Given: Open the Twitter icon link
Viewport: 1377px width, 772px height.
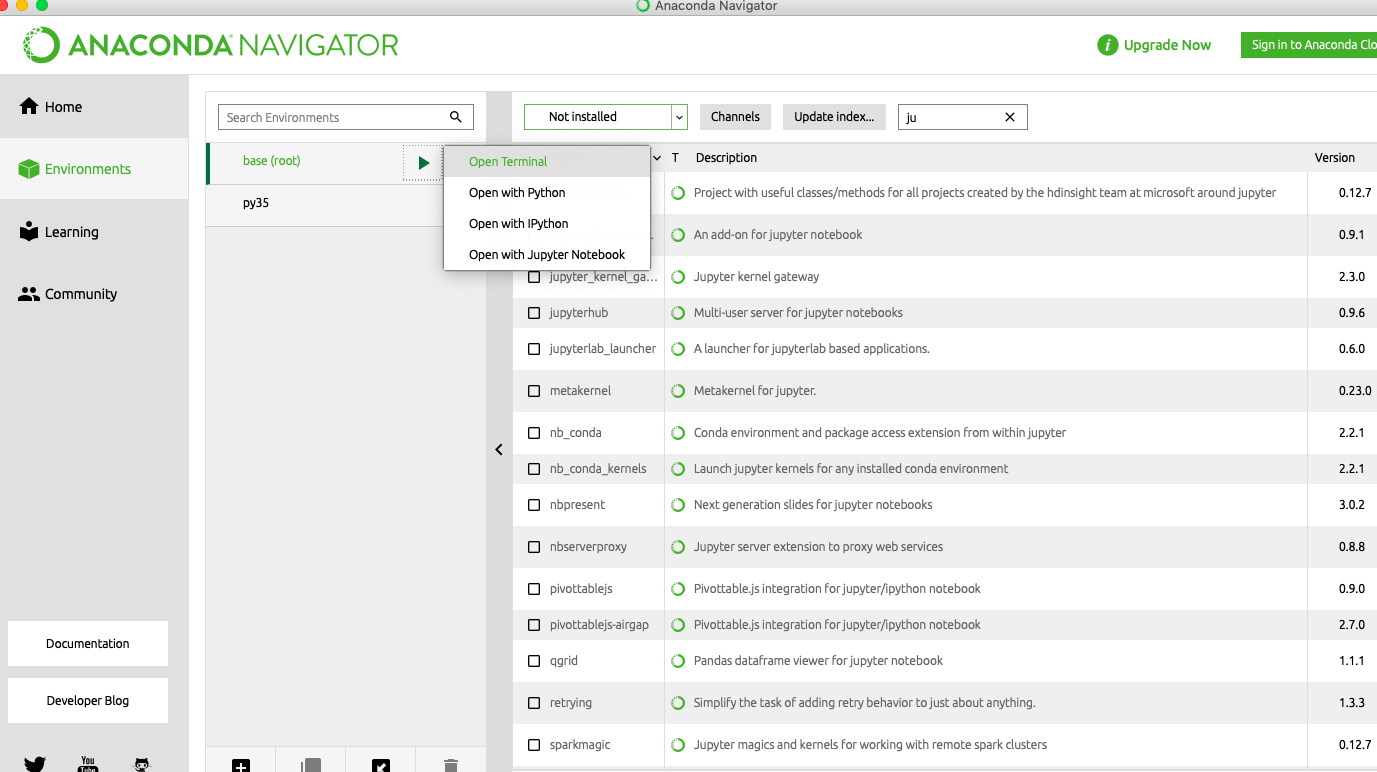Looking at the screenshot, I should coord(35,765).
